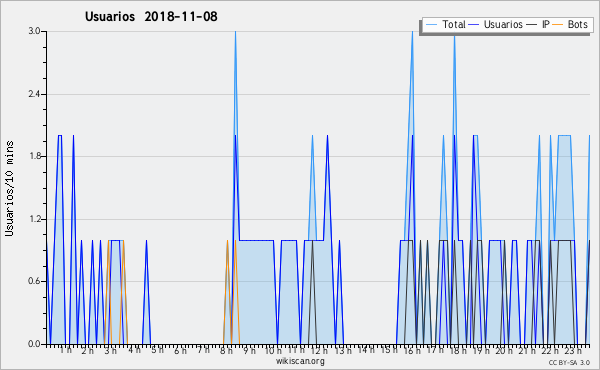Click the y-axis value 0.6

point(34,281)
